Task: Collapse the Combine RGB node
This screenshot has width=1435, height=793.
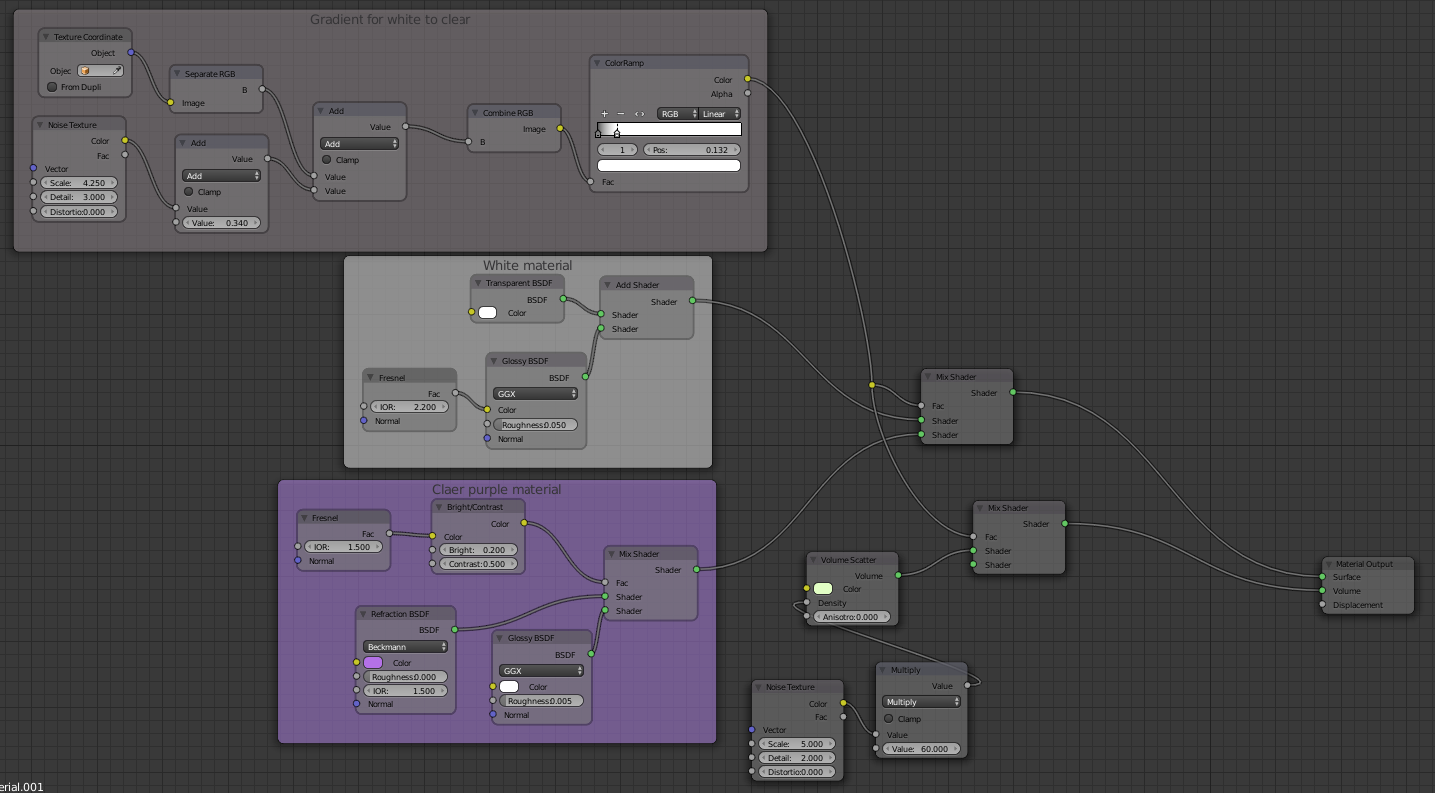Action: 475,113
